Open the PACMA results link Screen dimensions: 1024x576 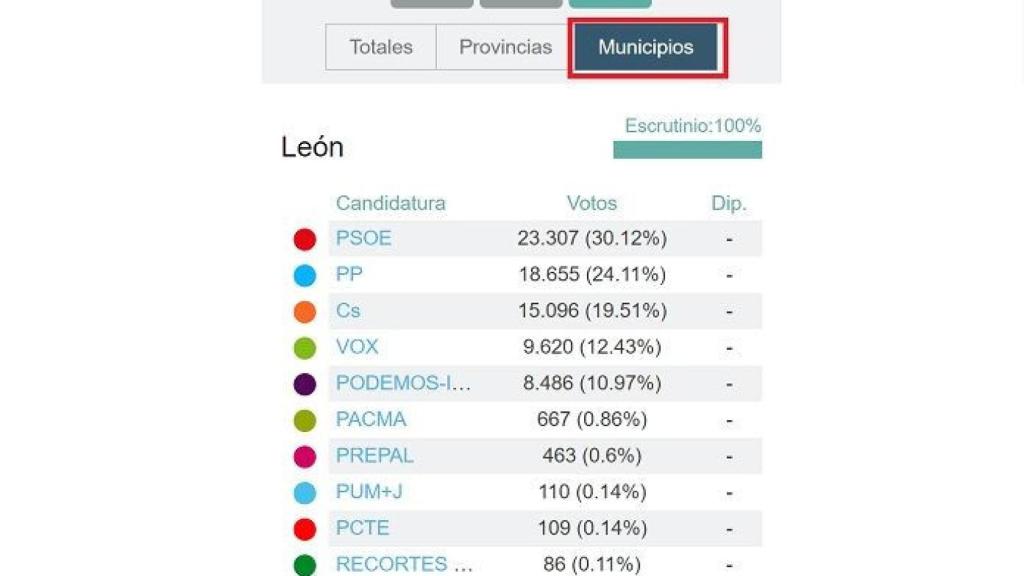click(370, 419)
